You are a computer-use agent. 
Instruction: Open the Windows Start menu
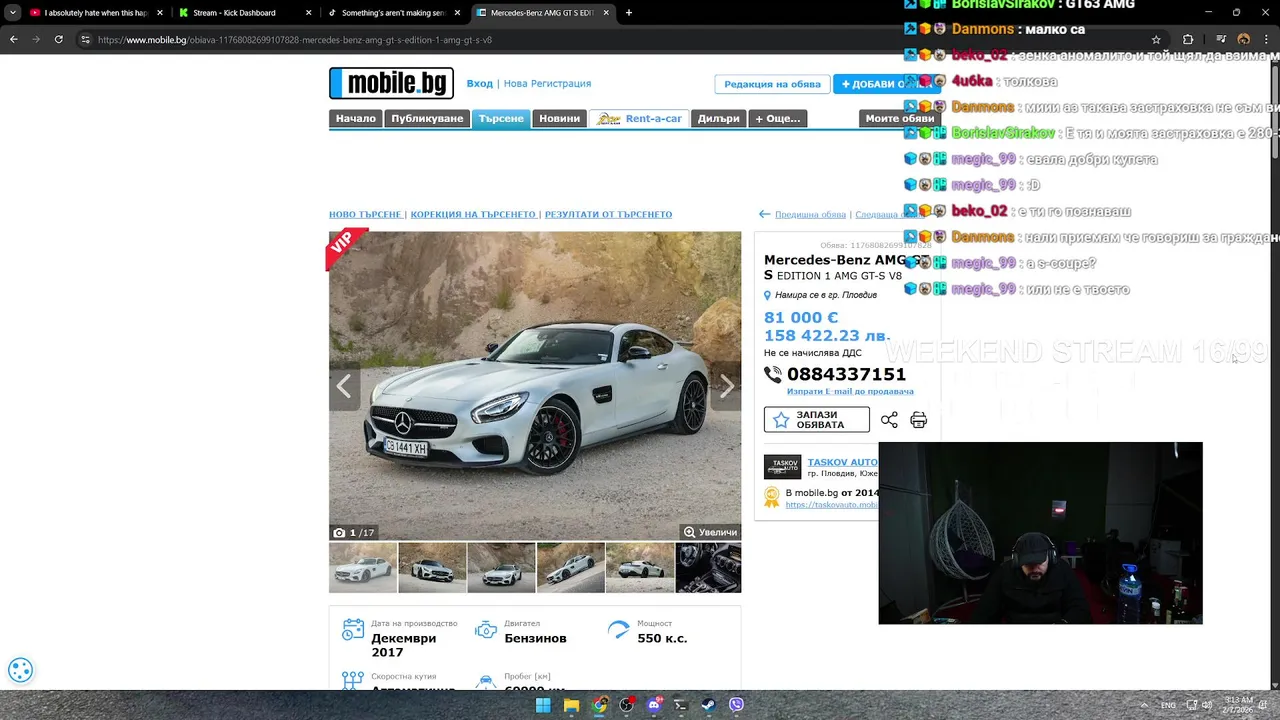[x=542, y=705]
